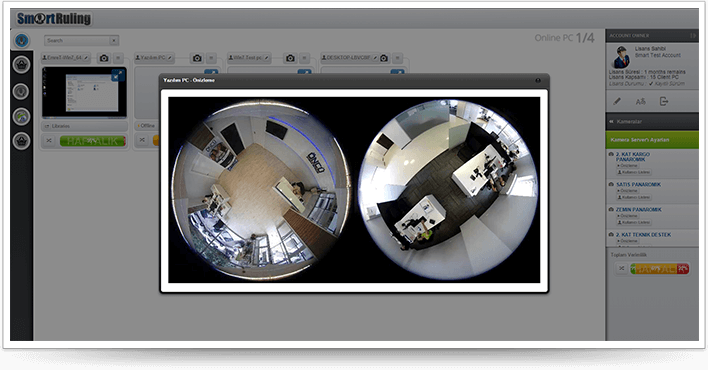The width and height of the screenshot is (708, 370).
Task: Collapse the Account Owner panel
Action: tap(693, 35)
